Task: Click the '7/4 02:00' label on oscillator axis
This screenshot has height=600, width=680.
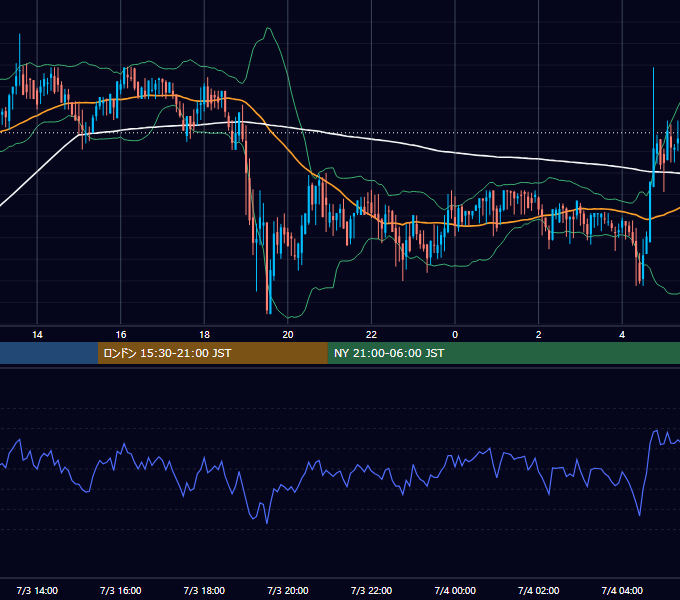Action: [539, 590]
